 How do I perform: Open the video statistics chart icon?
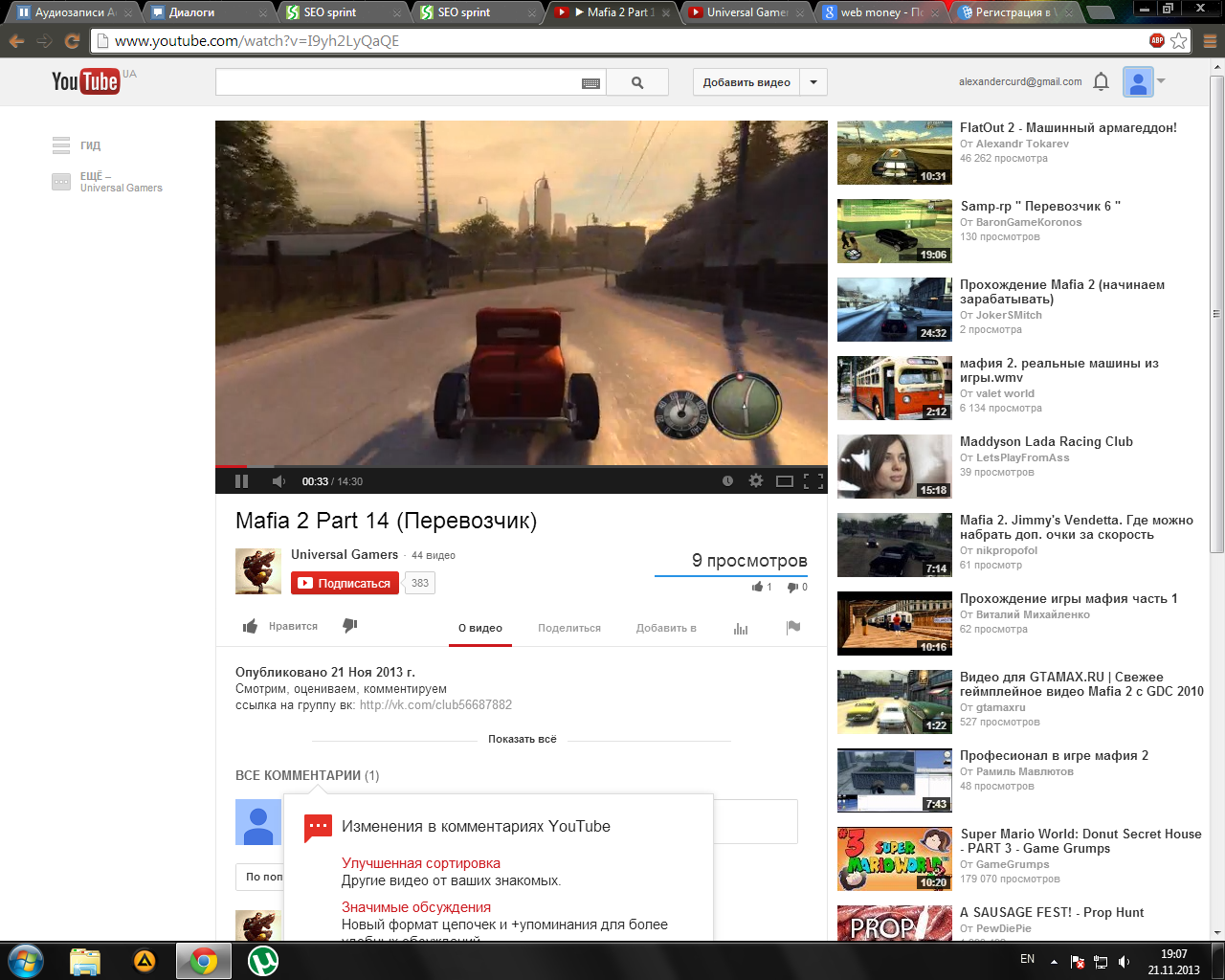741,628
